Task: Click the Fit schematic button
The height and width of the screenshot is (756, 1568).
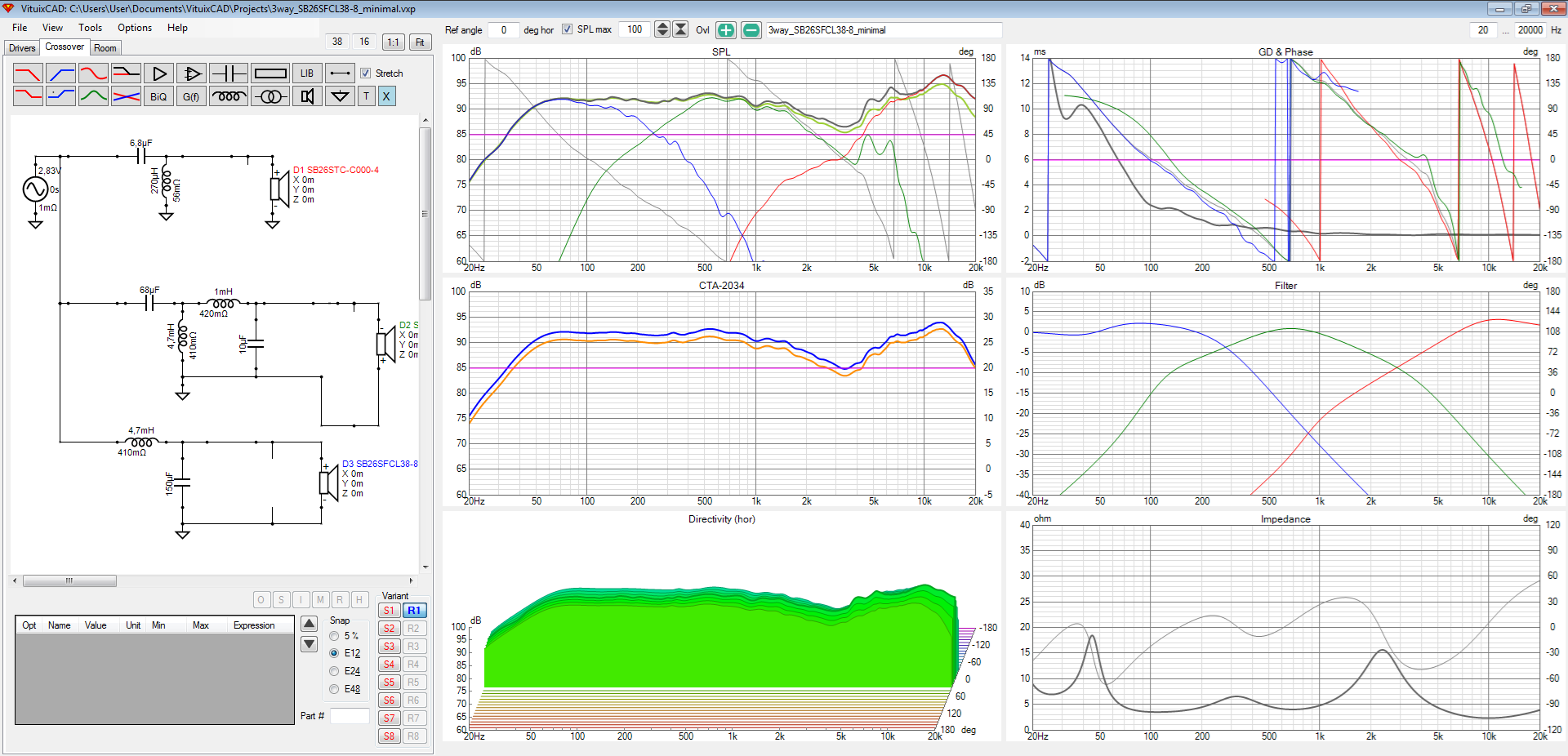Action: [420, 42]
